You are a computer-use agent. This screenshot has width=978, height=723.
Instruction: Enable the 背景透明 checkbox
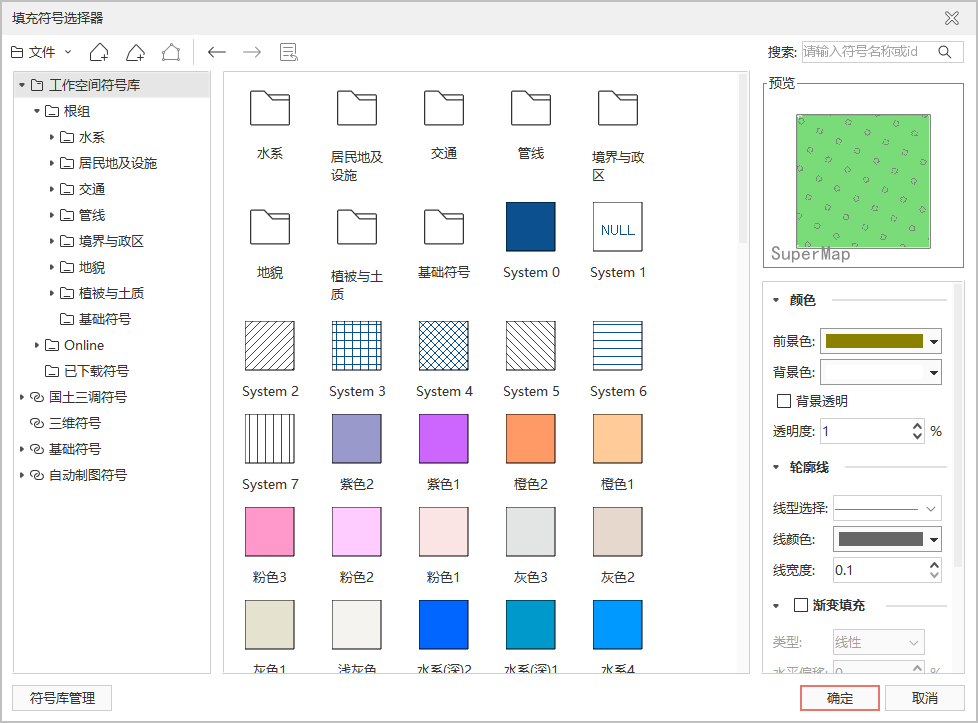[785, 401]
